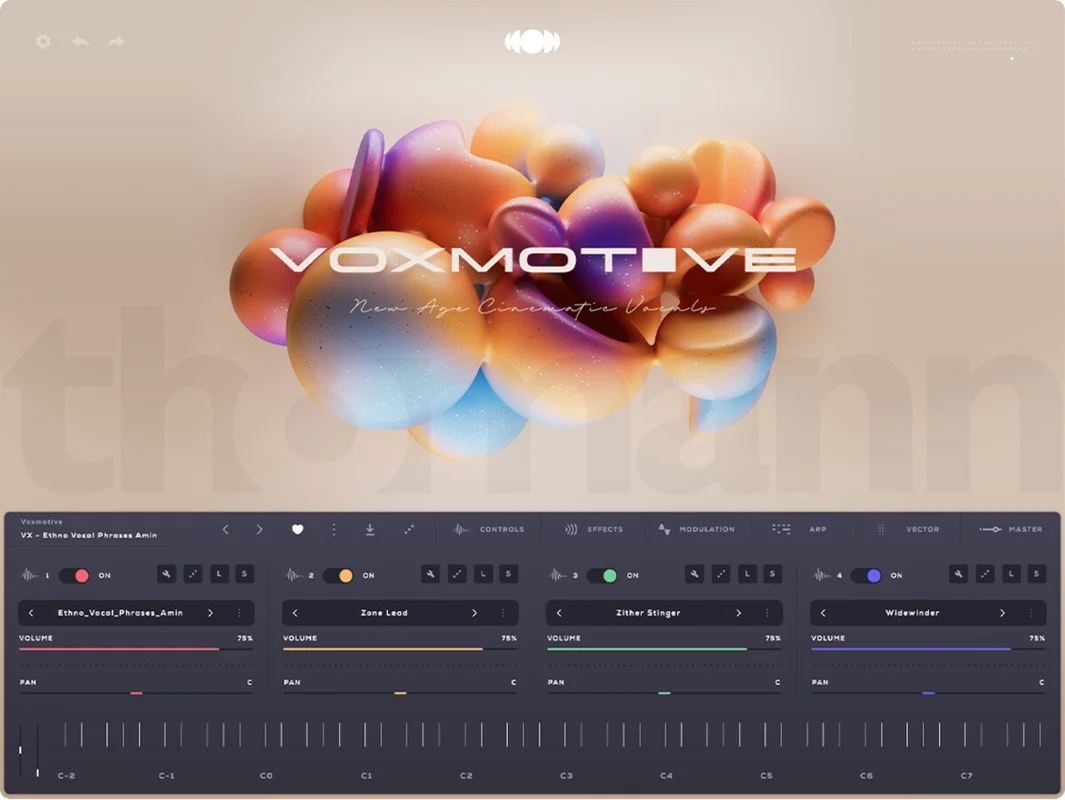Solo layer 2 with S button
Viewport: 1065px width, 800px height.
point(508,575)
